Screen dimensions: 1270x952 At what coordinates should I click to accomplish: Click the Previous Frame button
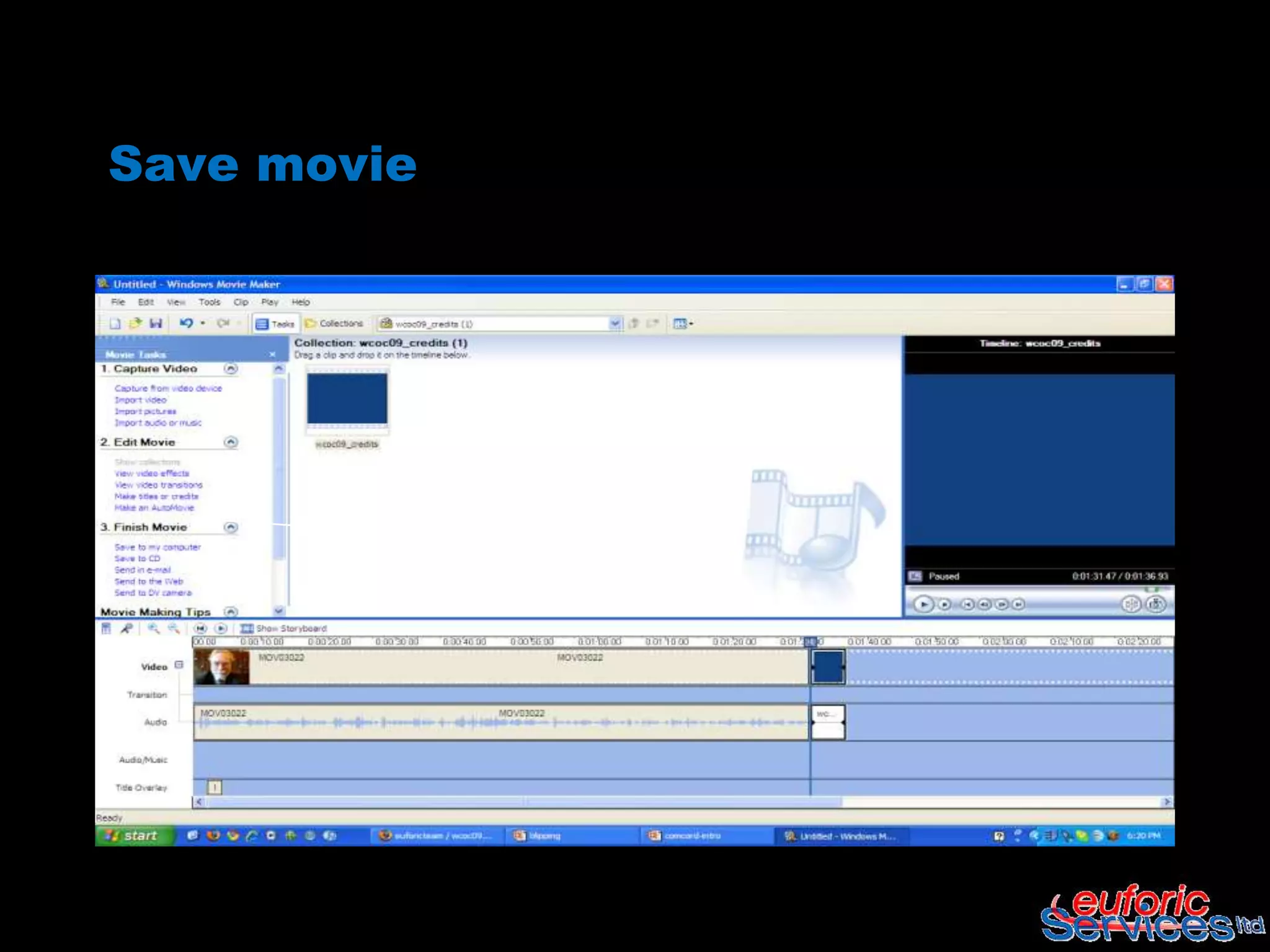(x=985, y=604)
